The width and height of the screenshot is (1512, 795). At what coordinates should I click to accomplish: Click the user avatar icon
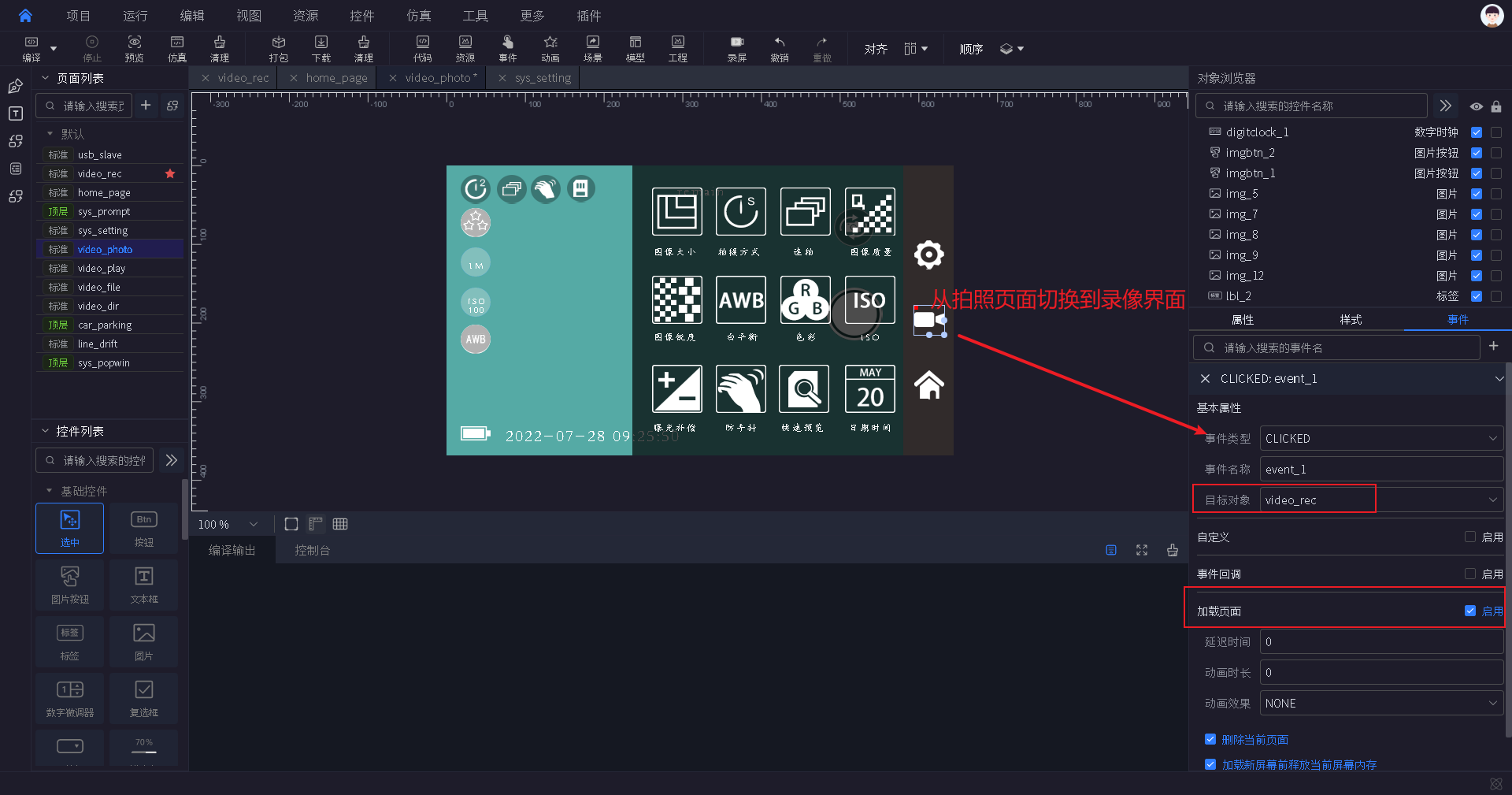(1492, 15)
